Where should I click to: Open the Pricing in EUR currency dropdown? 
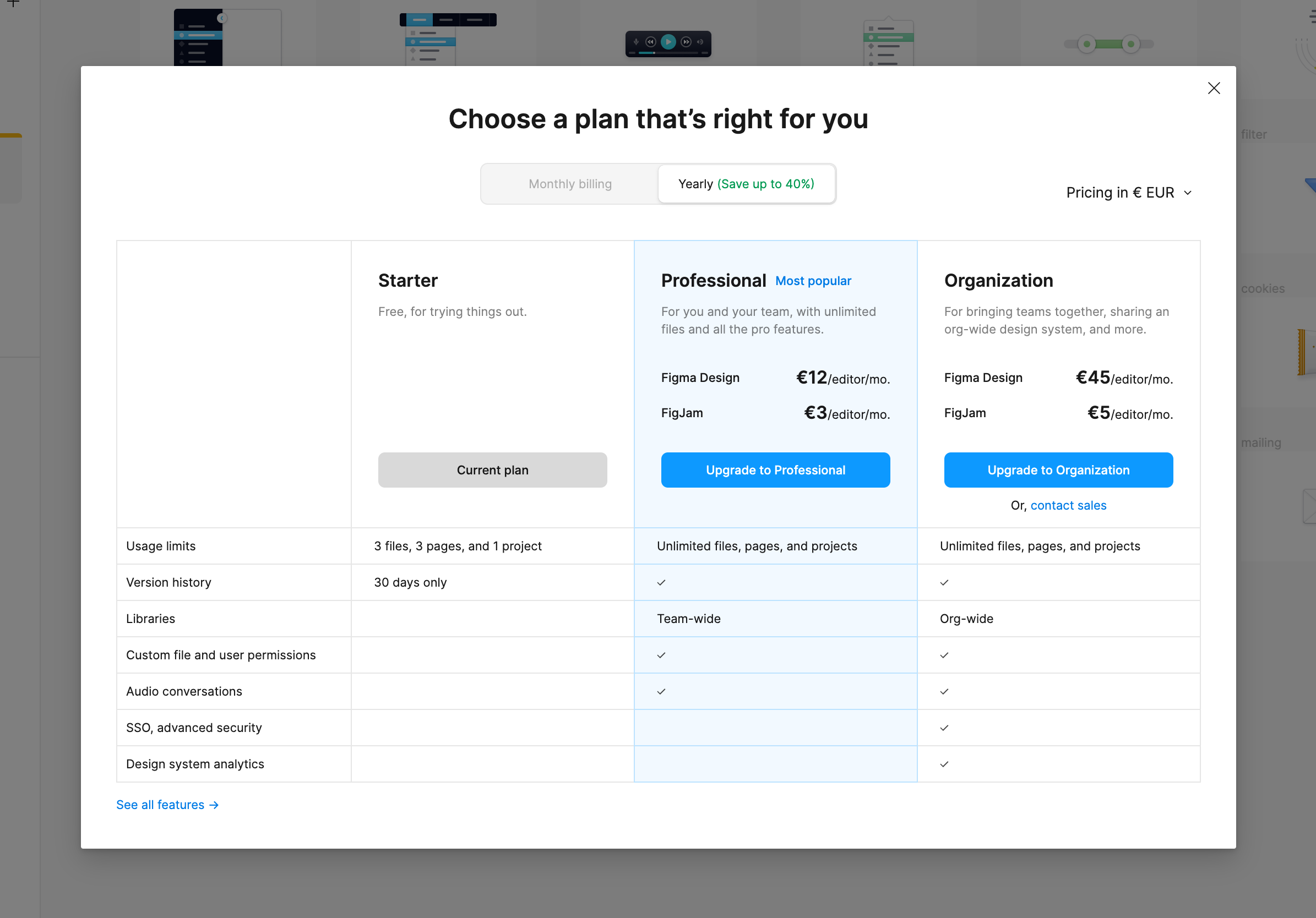pos(1120,193)
